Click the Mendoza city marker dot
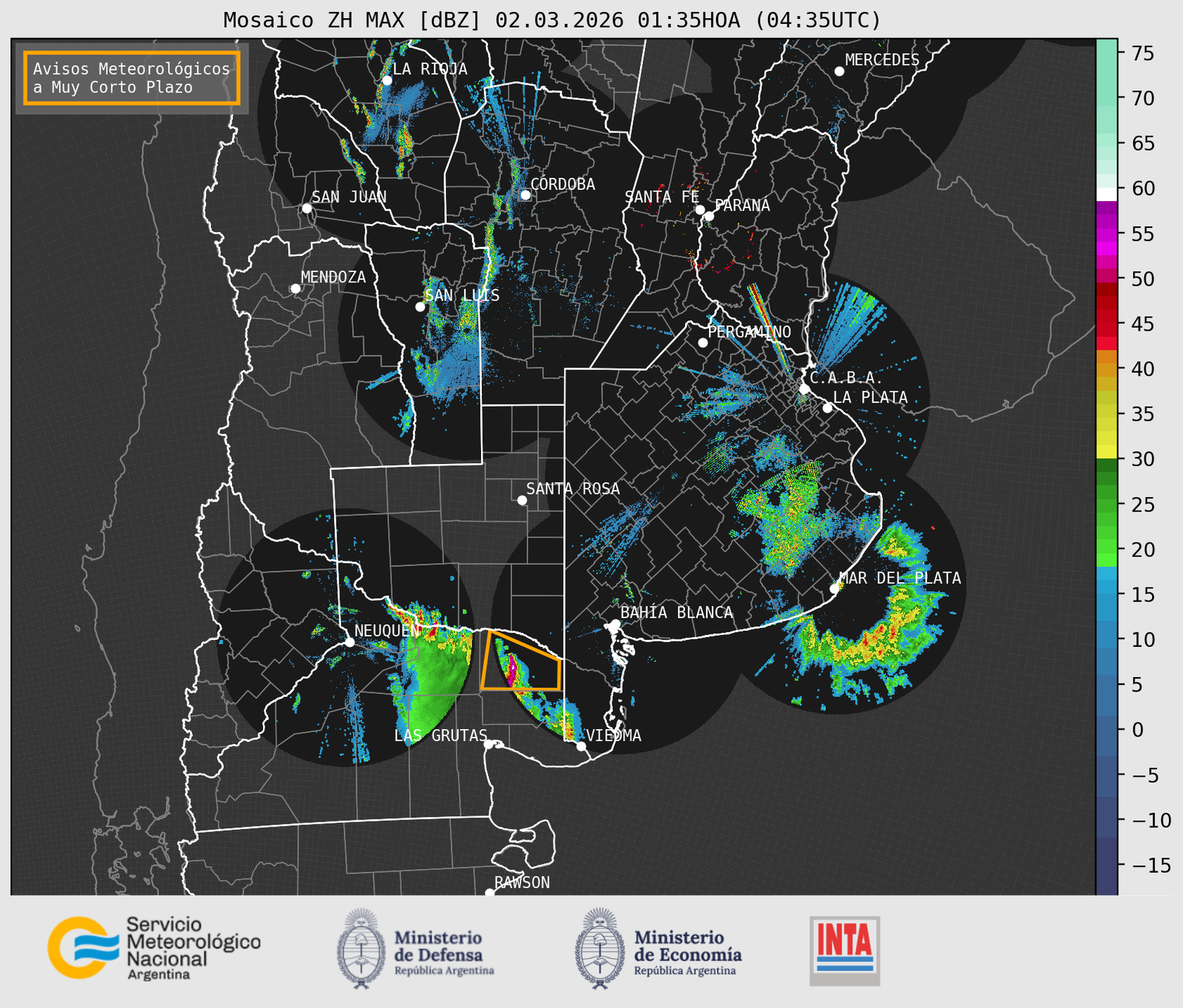The image size is (1183, 1008). [x=295, y=289]
